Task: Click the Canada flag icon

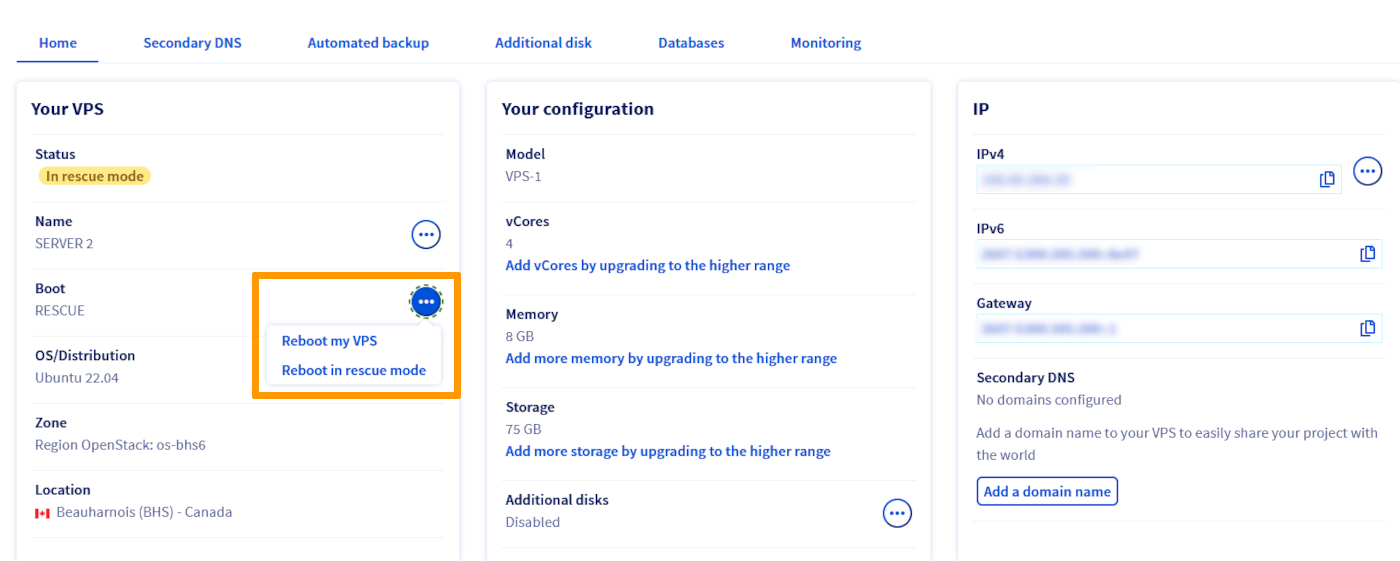Action: [x=42, y=513]
